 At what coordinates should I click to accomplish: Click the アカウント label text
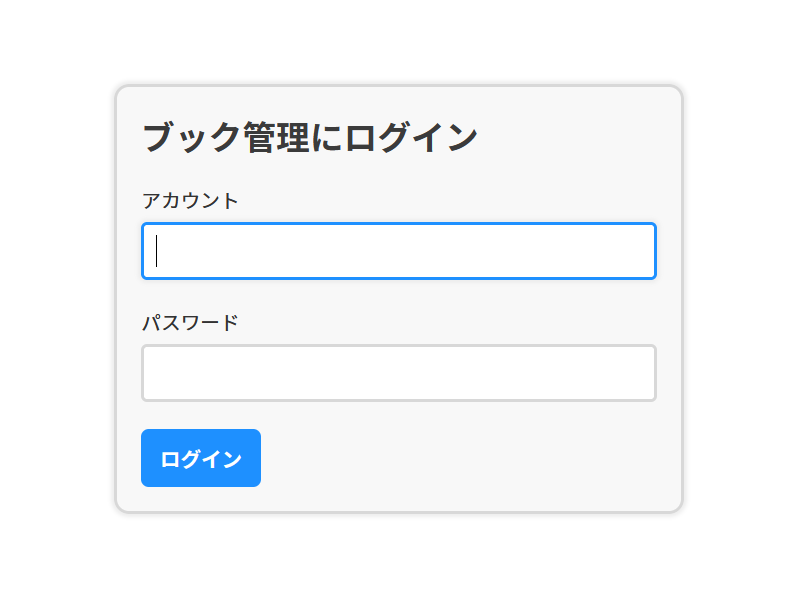[x=190, y=201]
